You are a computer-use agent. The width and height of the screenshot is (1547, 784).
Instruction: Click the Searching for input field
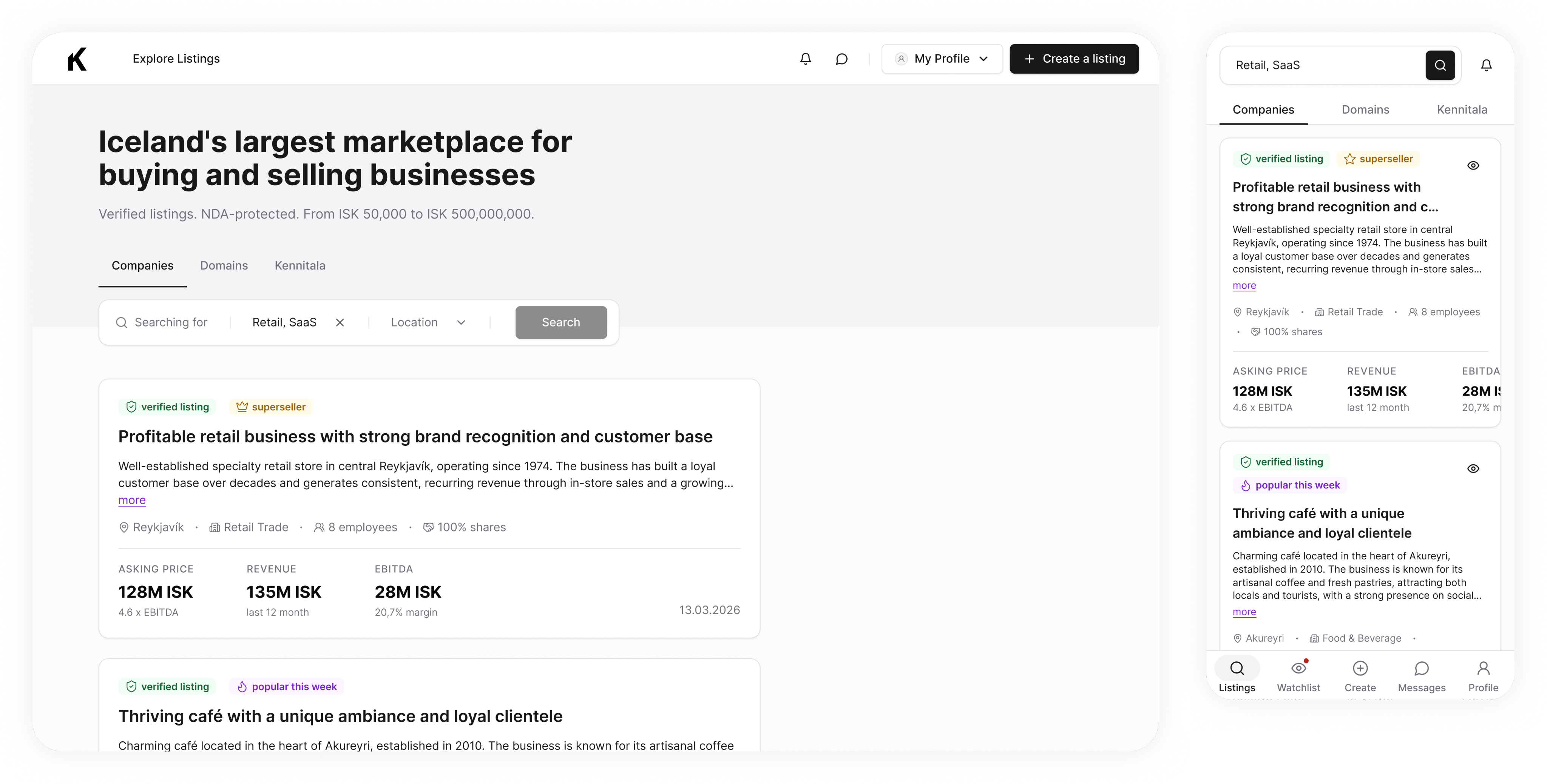tap(171, 322)
